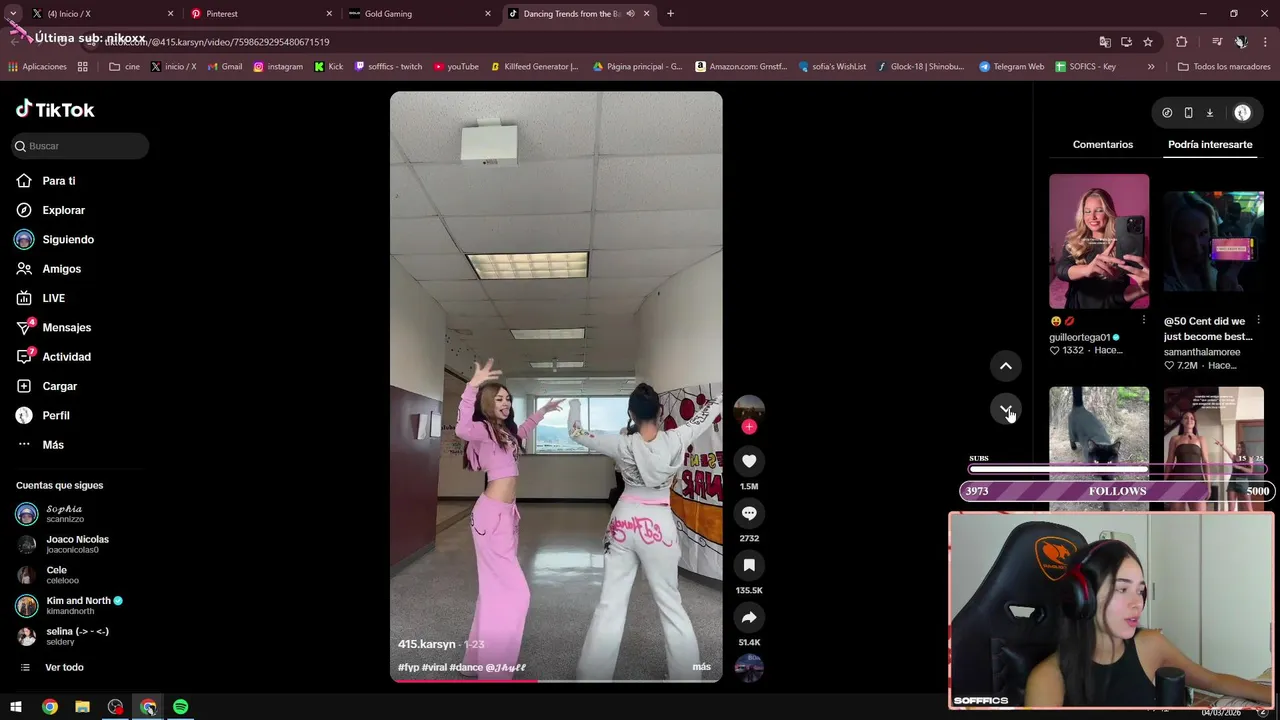1280x720 pixels.
Task: Go to previous video with up arrow
Action: [x=1006, y=366]
